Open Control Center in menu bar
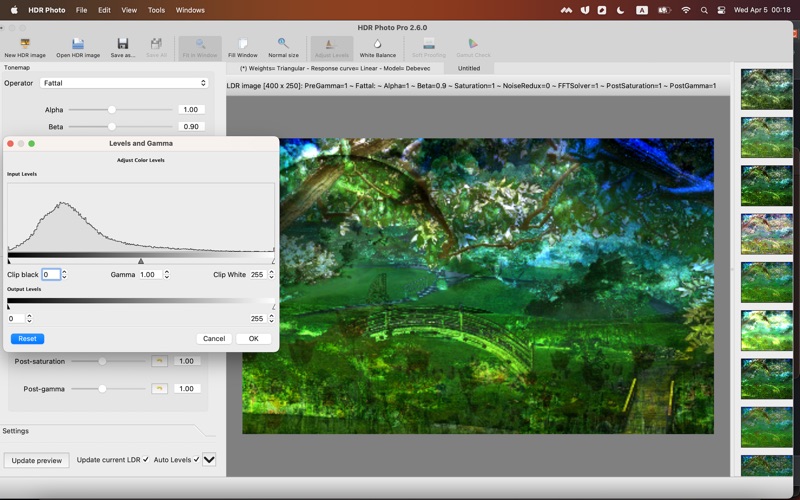The height and width of the screenshot is (500, 800). [721, 10]
